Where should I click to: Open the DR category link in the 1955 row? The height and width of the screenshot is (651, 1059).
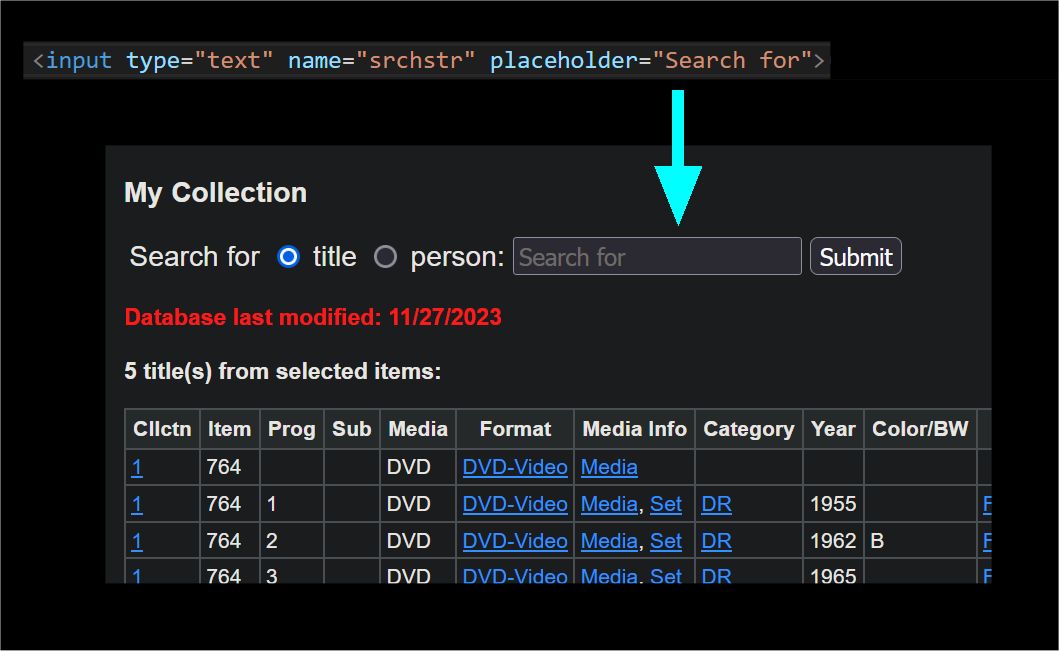[x=717, y=504]
